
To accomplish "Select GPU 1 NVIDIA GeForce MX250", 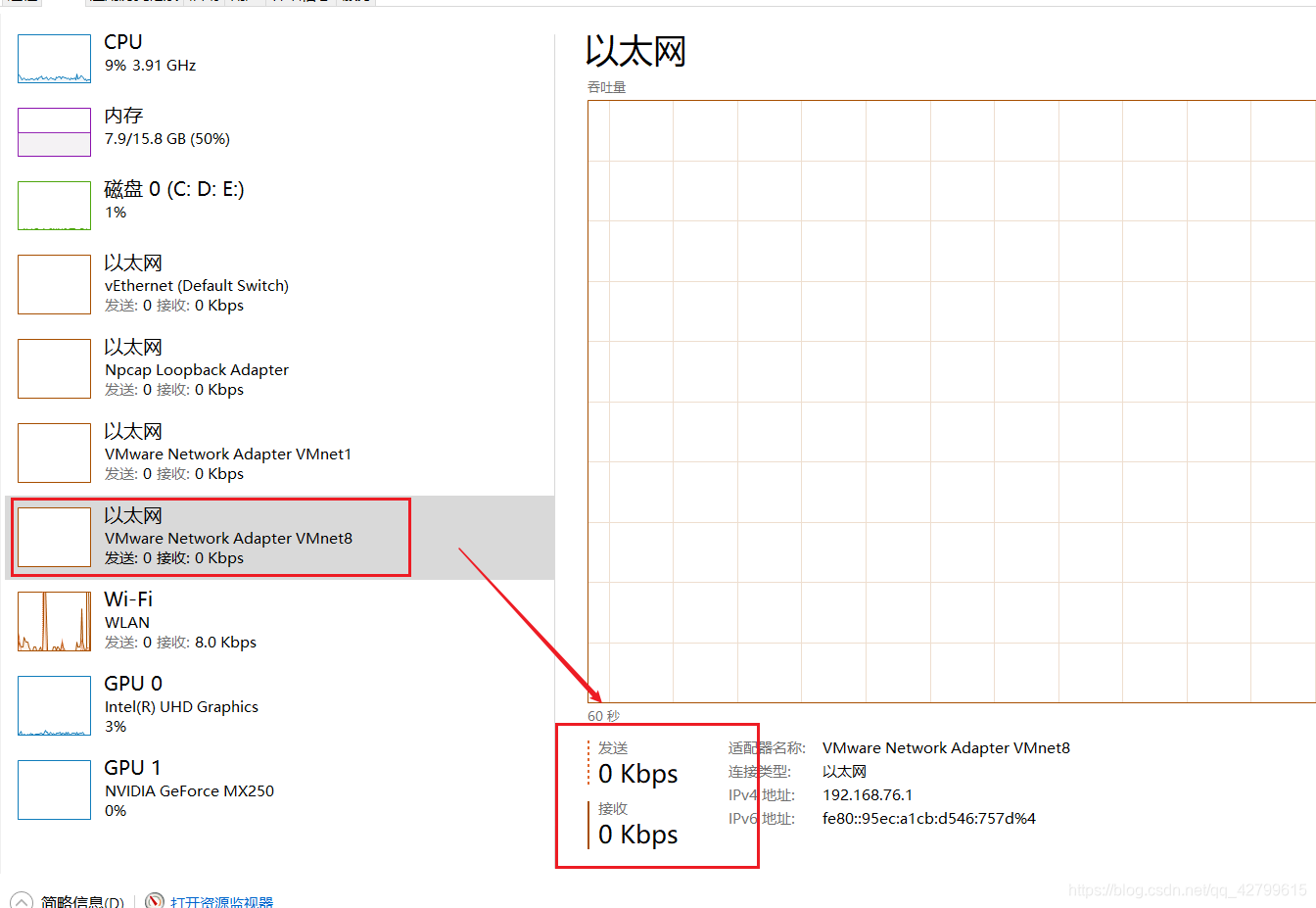I will (x=279, y=789).
